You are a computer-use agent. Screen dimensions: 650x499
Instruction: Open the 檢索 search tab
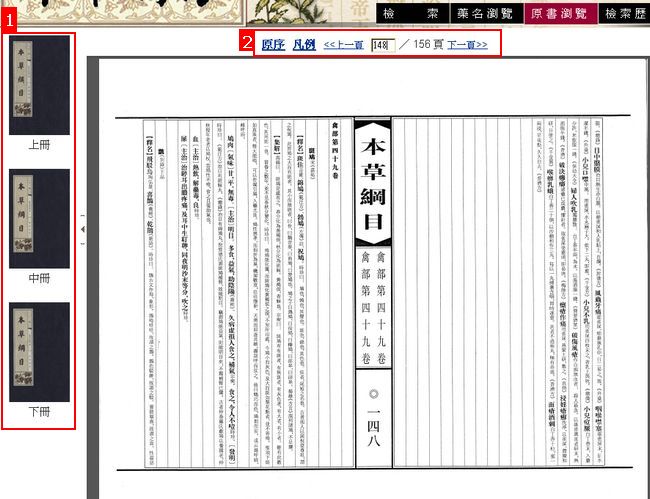412,14
